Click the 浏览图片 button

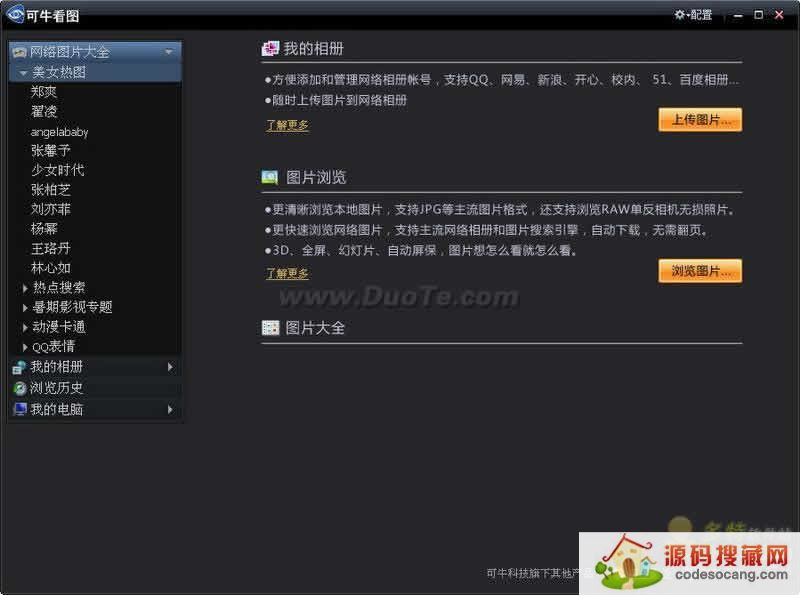coord(700,271)
